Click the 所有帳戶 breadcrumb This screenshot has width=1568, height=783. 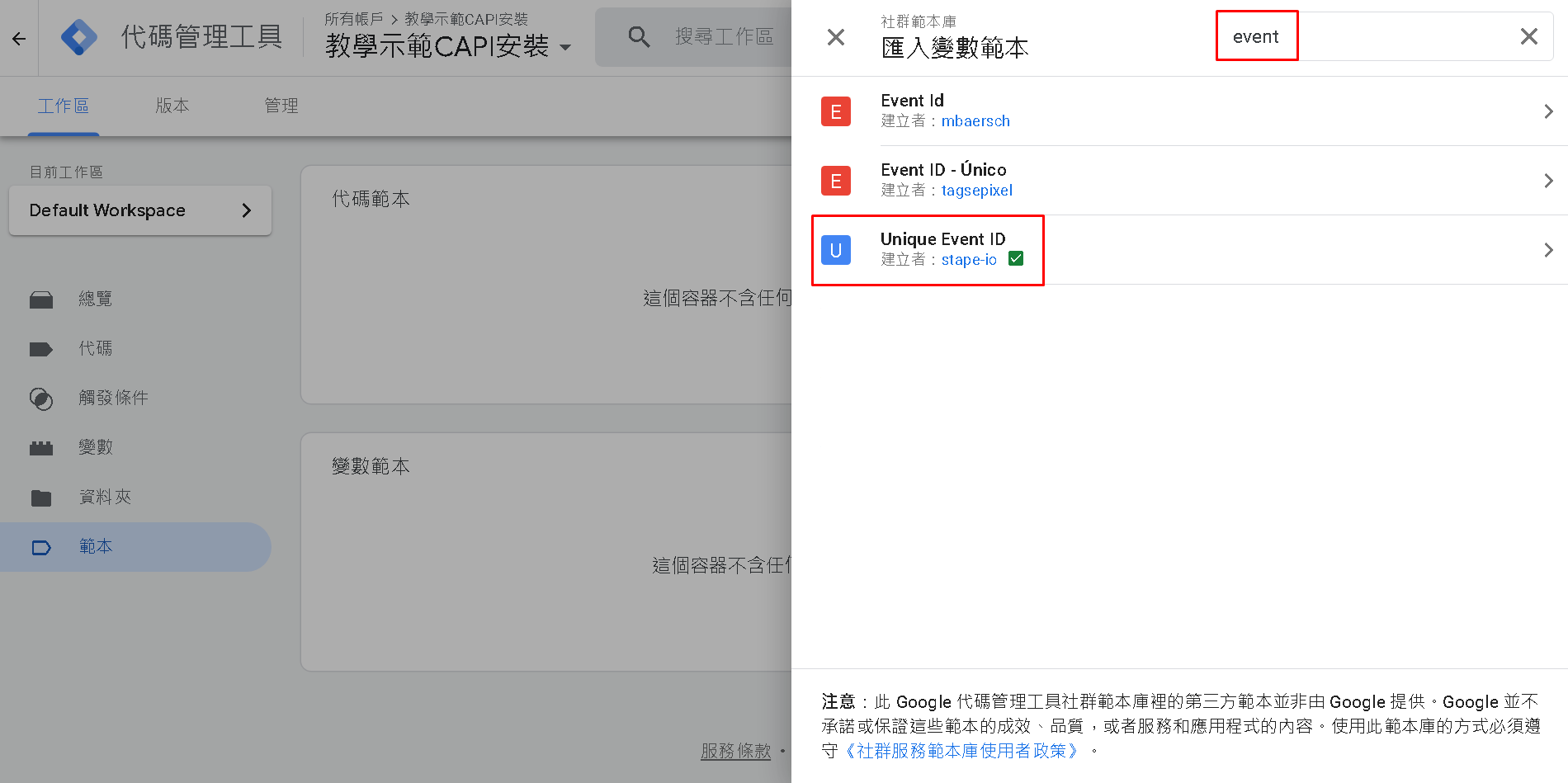[354, 19]
